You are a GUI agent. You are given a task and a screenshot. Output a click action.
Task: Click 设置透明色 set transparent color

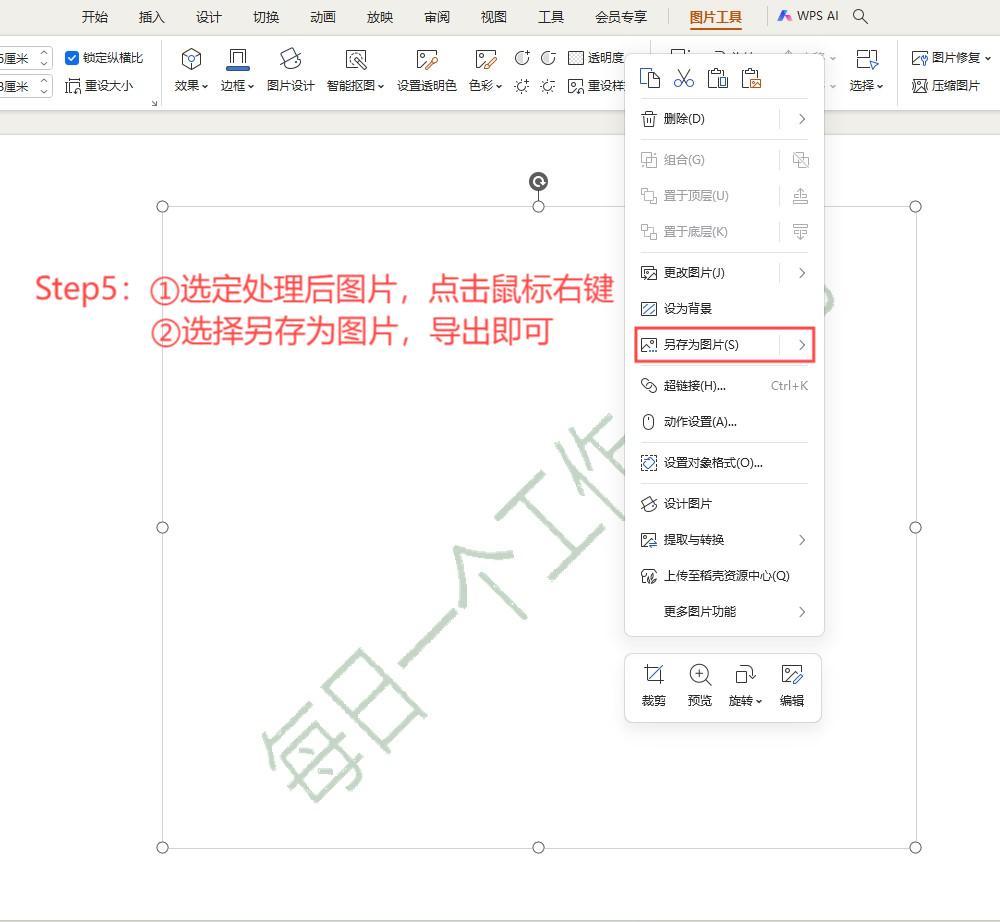427,71
